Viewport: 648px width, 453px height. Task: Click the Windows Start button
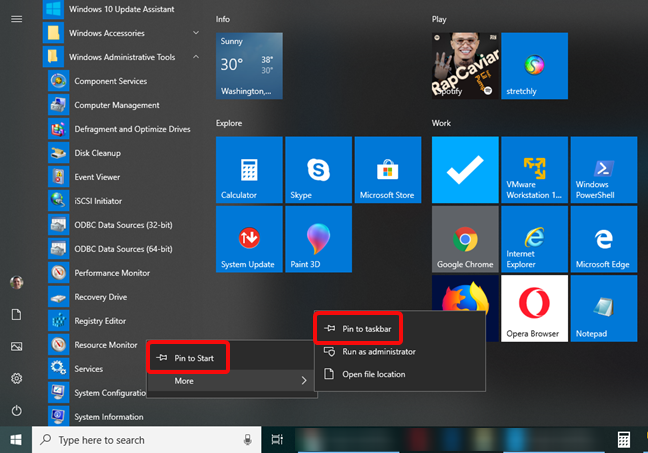[x=16, y=440]
